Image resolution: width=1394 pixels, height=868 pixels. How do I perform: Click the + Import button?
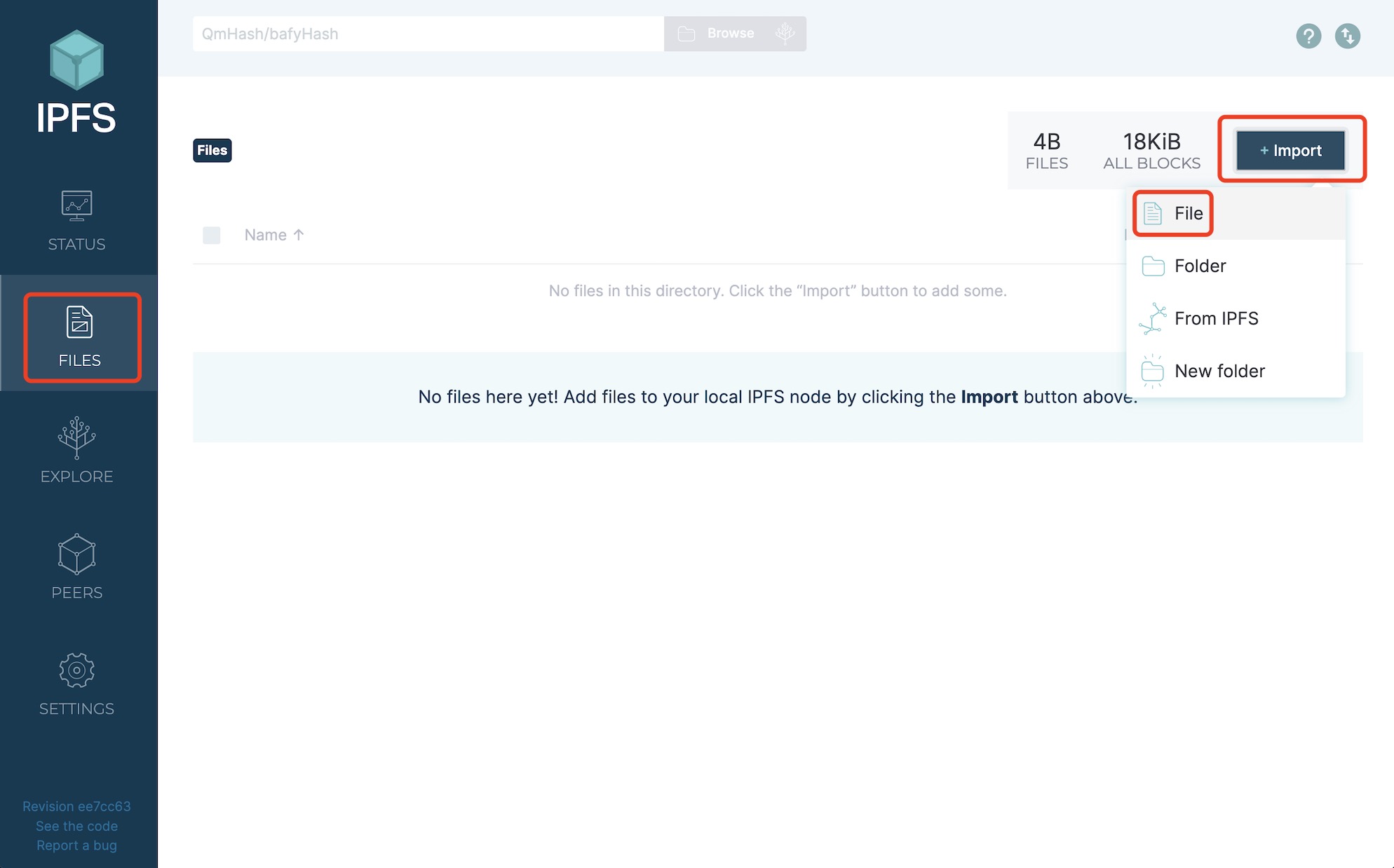[1290, 150]
